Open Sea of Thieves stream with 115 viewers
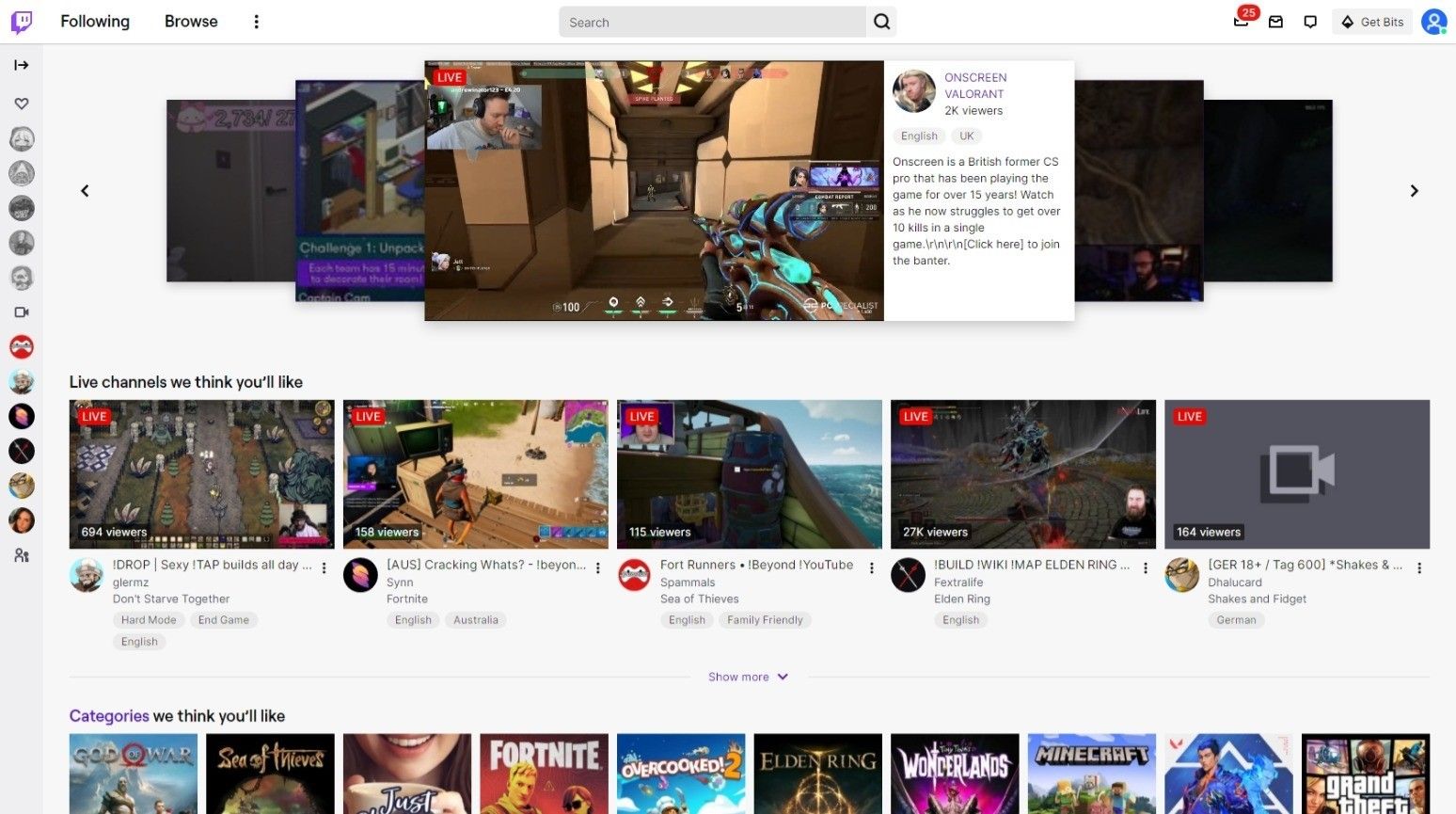The height and width of the screenshot is (814, 1456). (750, 474)
